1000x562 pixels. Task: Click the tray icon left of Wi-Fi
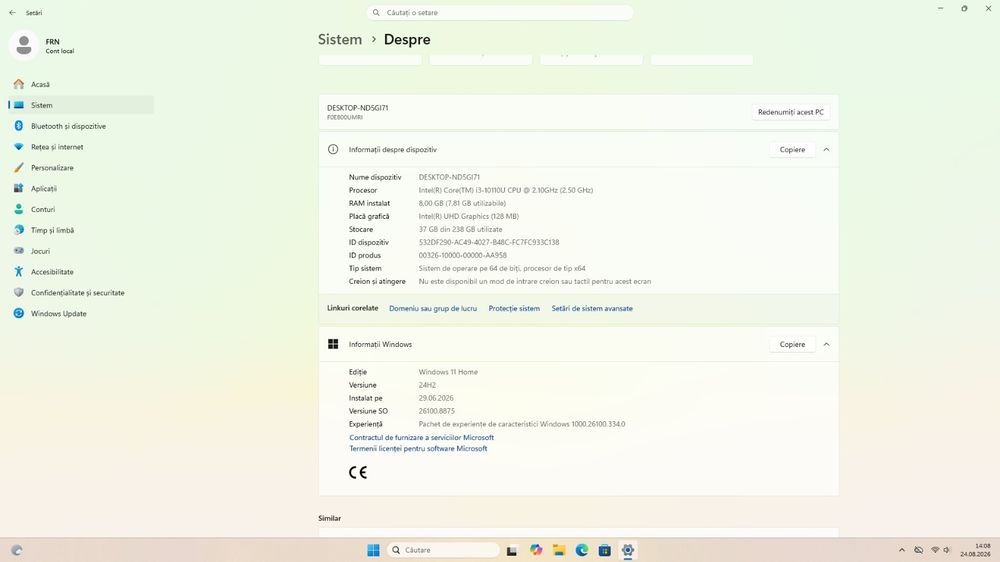tap(918, 550)
